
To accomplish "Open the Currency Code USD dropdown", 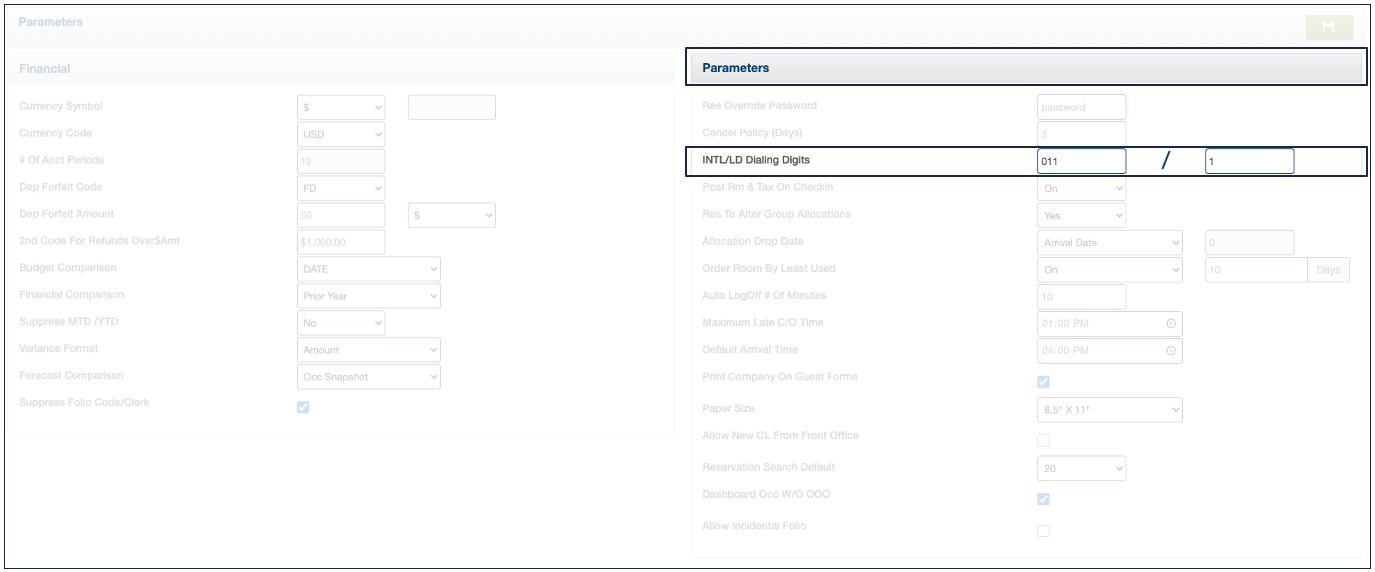I will (341, 134).
